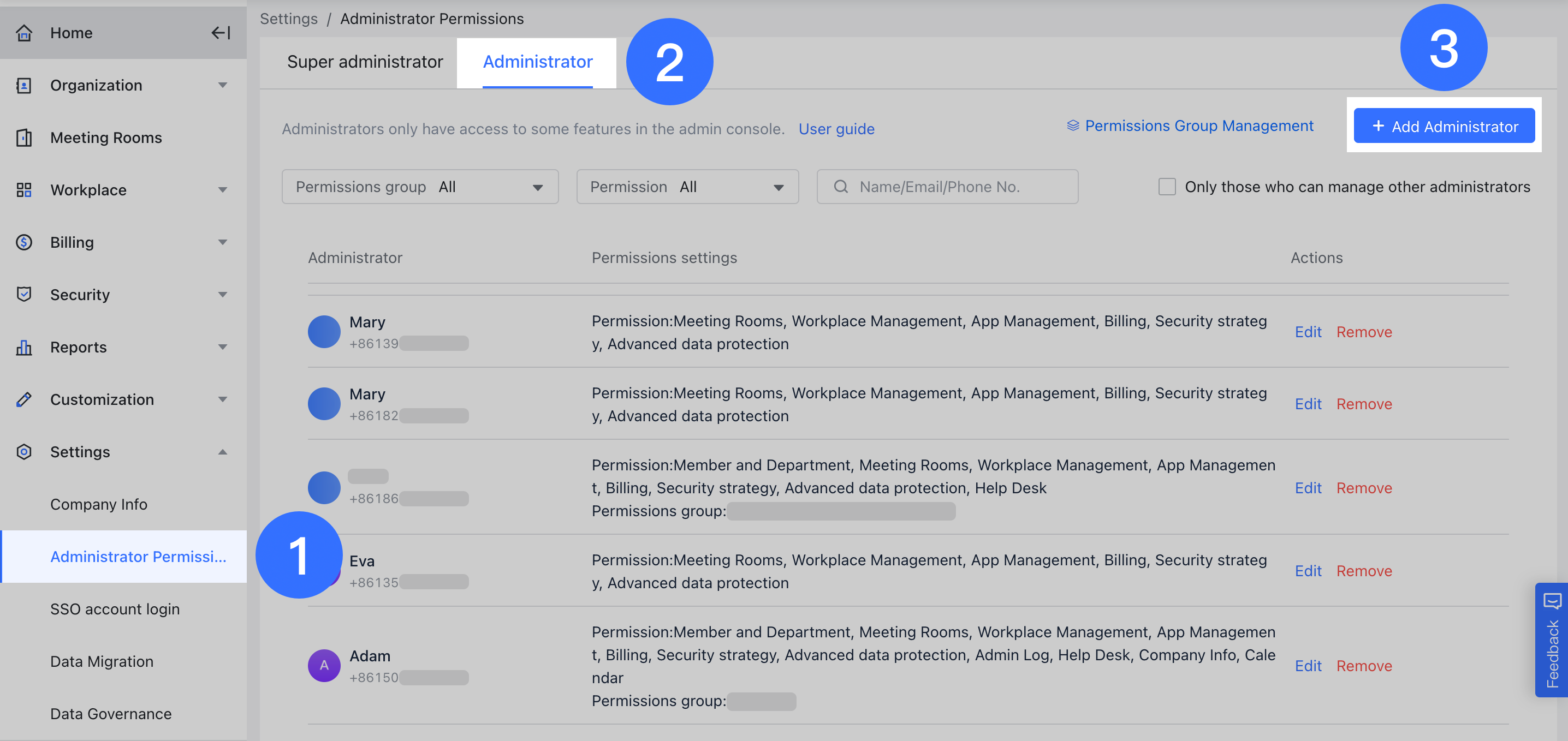Image resolution: width=1568 pixels, height=741 pixels.
Task: Click the Meeting Rooms door icon
Action: click(23, 138)
